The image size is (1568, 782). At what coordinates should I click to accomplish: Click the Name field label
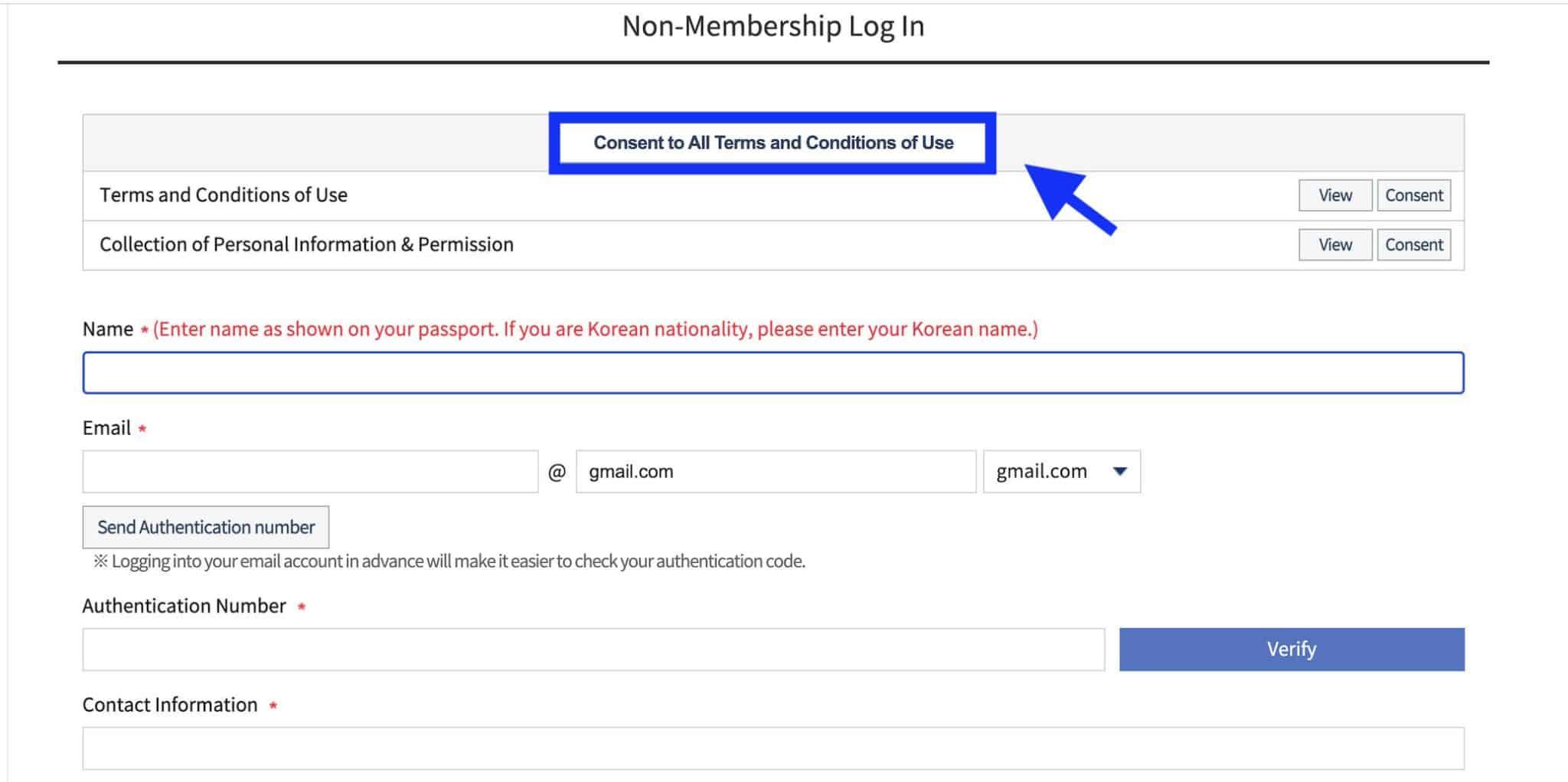coord(108,329)
